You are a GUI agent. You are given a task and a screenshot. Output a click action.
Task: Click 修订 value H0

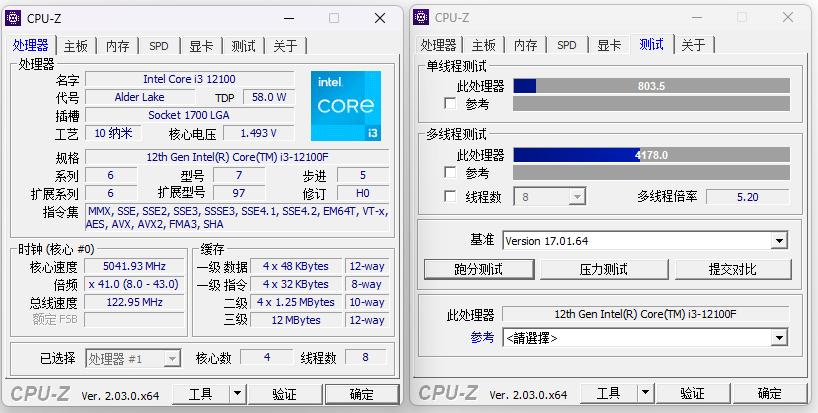(x=363, y=193)
